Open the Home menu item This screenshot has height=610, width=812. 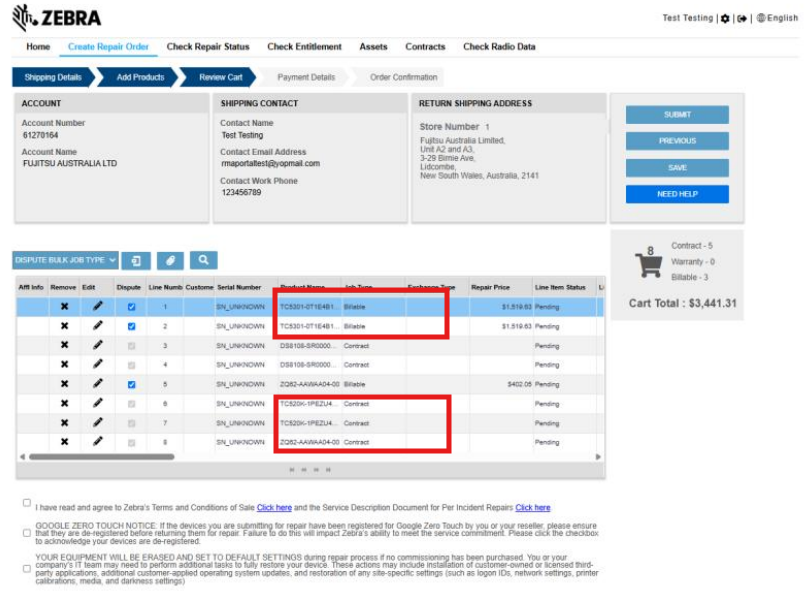point(38,47)
